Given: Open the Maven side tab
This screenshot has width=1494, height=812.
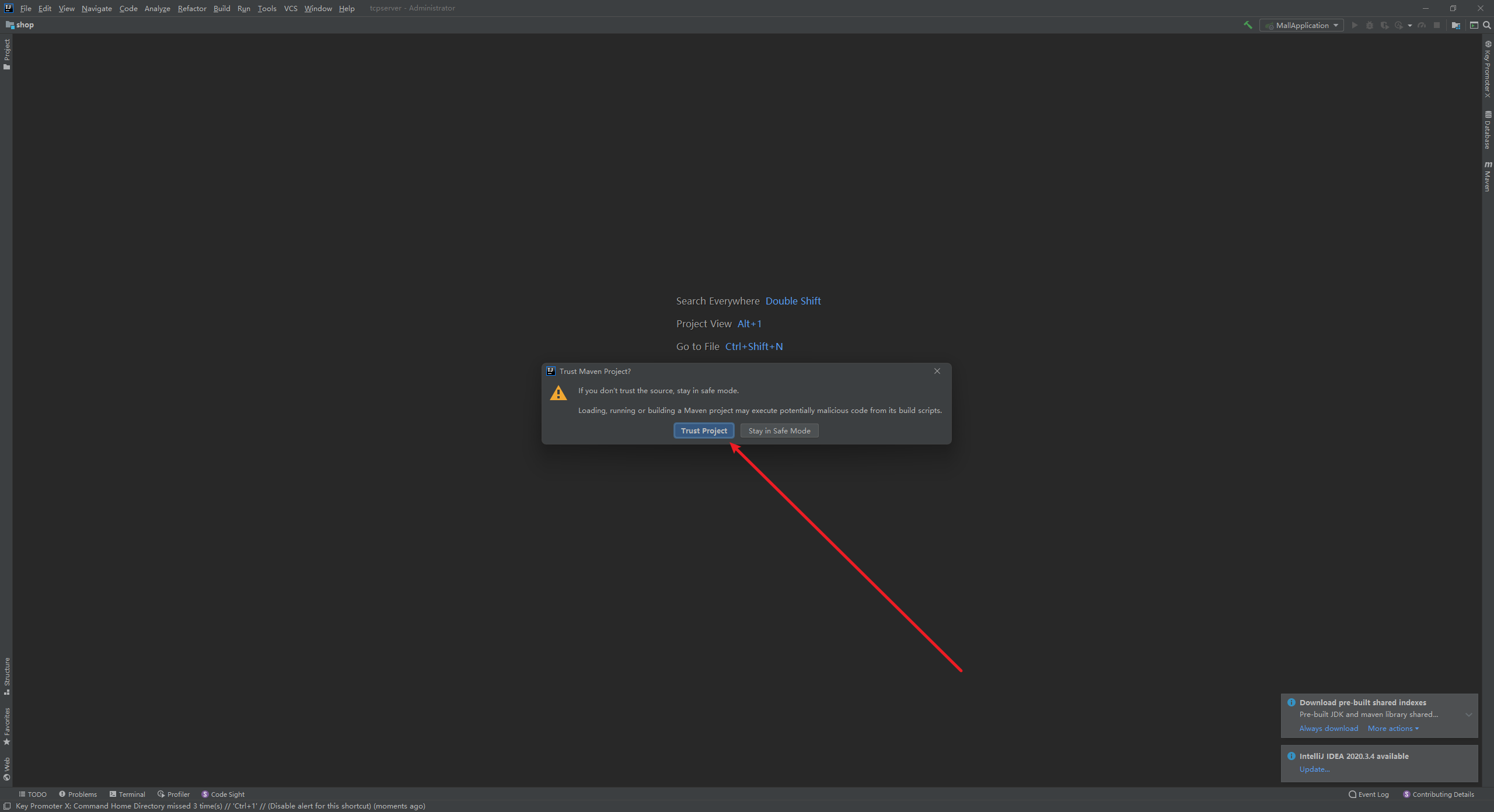Looking at the screenshot, I should tap(1488, 176).
